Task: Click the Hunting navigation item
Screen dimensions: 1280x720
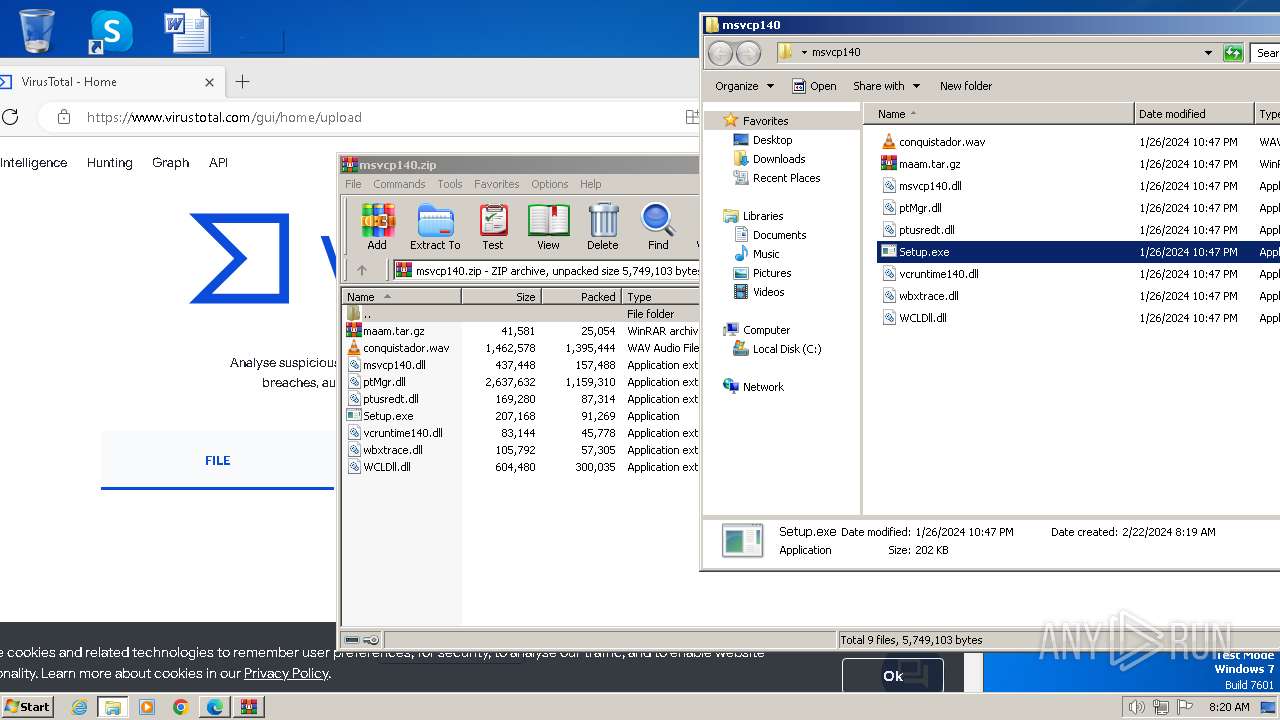Action: [x=110, y=163]
